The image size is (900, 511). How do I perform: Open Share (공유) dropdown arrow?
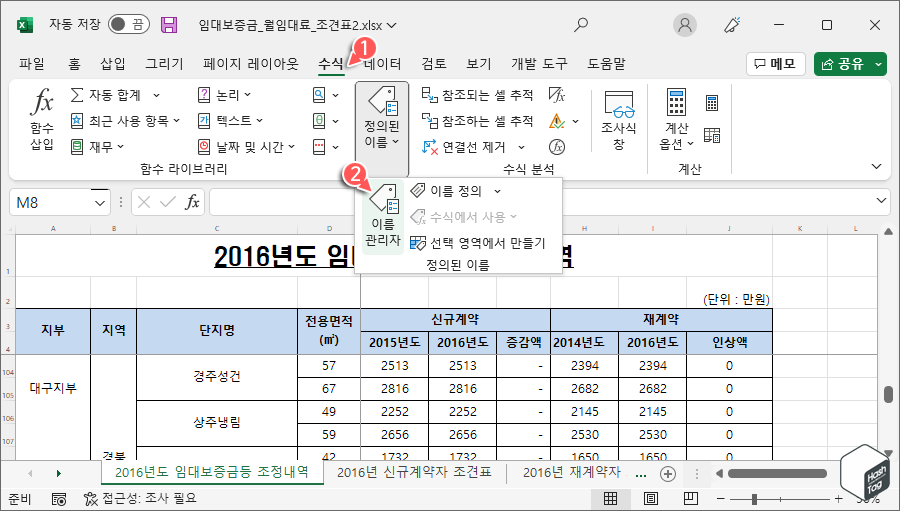pyautogui.click(x=878, y=64)
